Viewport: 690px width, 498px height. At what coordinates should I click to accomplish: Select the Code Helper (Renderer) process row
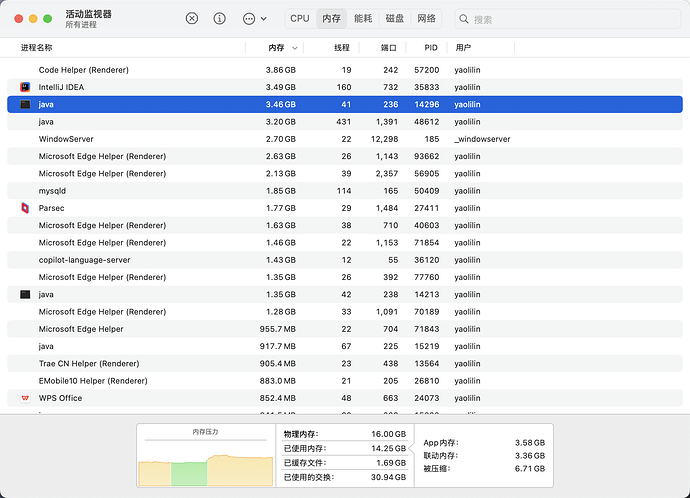coord(345,70)
